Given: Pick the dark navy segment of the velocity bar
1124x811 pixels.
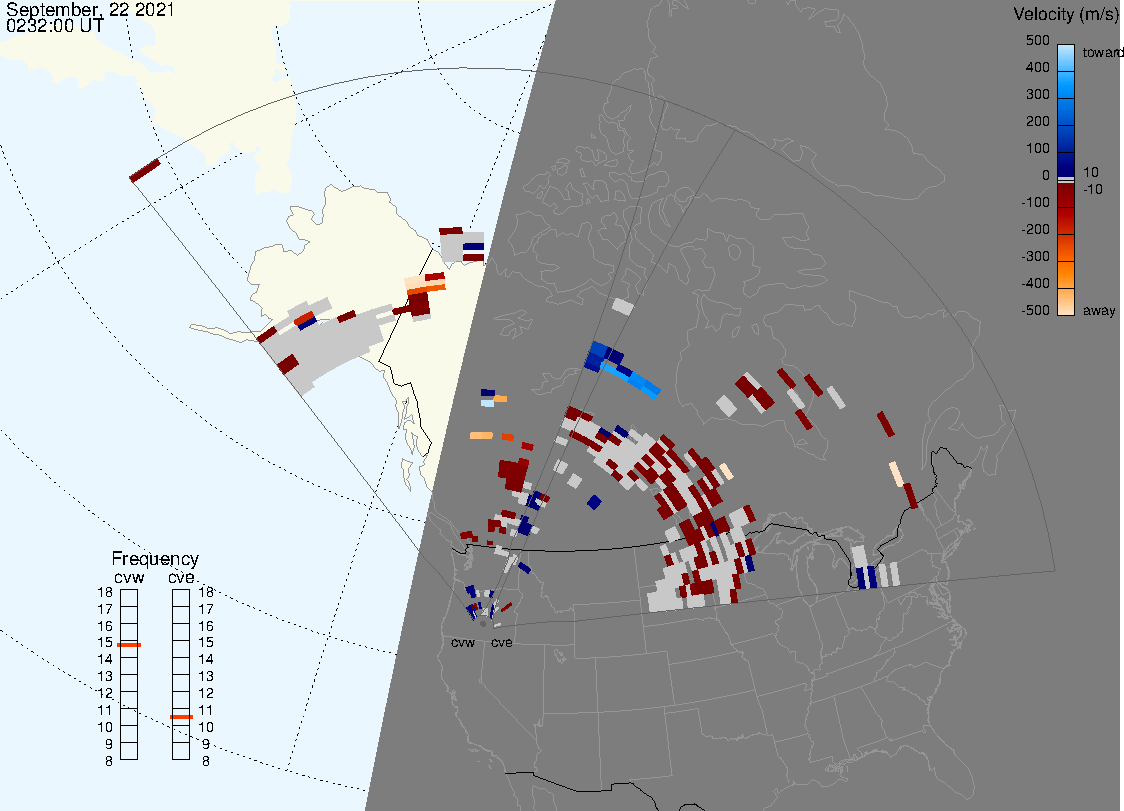Looking at the screenshot, I should click(x=1066, y=163).
